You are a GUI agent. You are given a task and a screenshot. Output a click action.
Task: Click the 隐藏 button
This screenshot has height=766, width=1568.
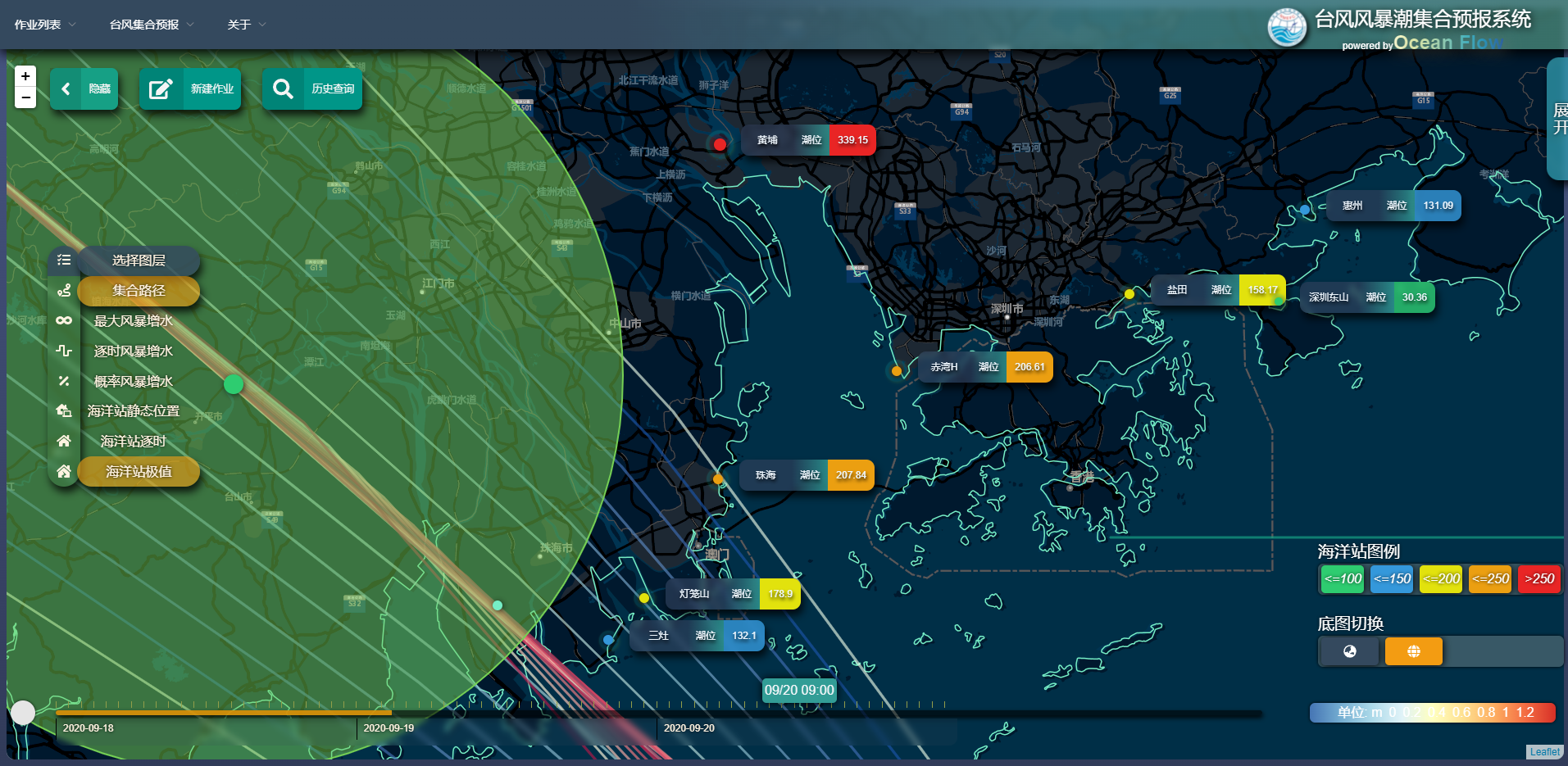84,88
